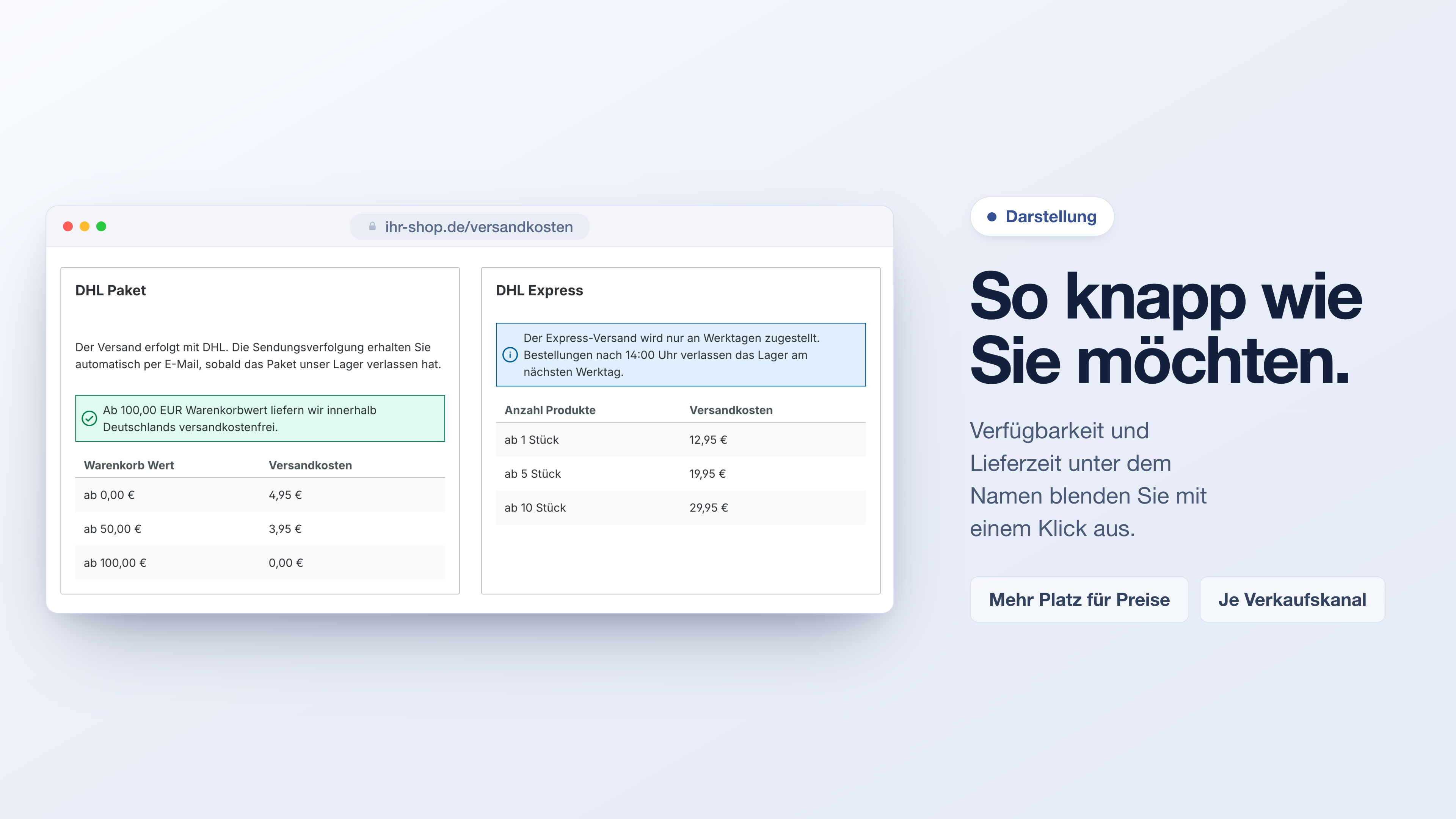Click the Versandkosten header in DHL Express table
This screenshot has height=819, width=1456.
[731, 410]
